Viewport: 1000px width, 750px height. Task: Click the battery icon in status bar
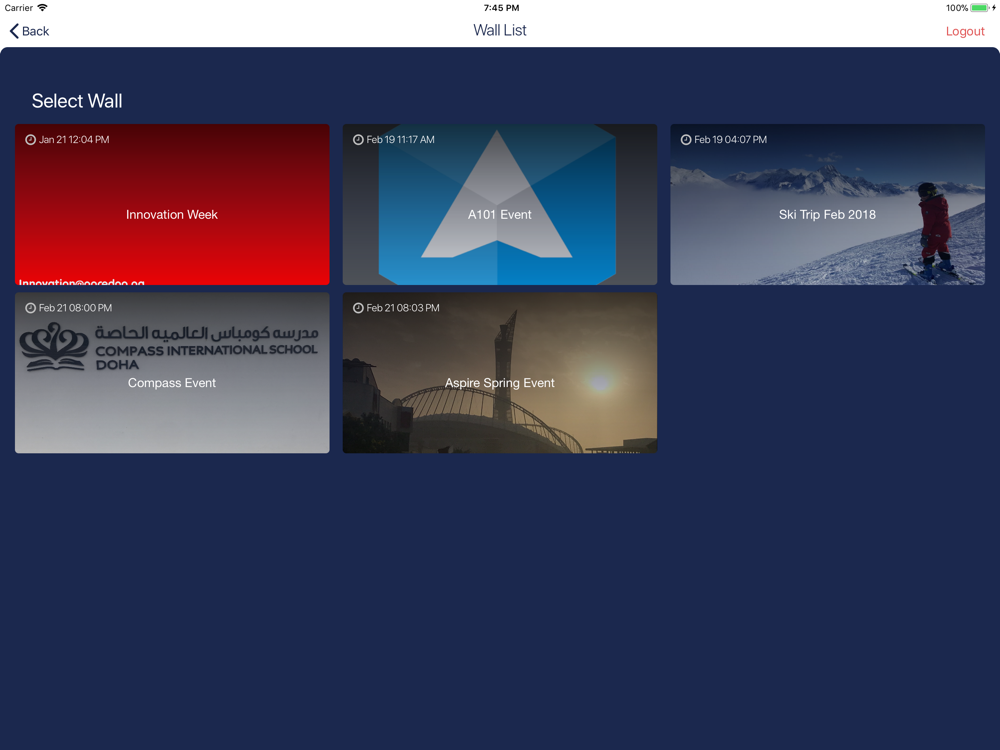(982, 8)
